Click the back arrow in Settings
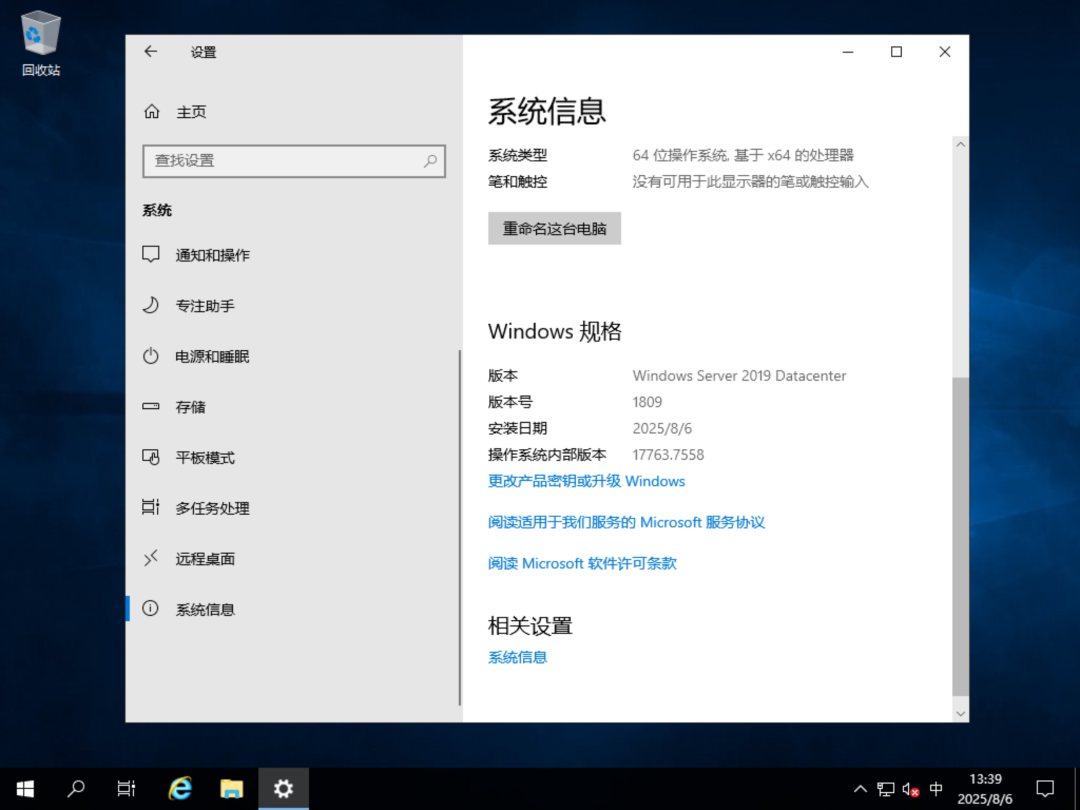This screenshot has width=1080, height=810. 150,51
